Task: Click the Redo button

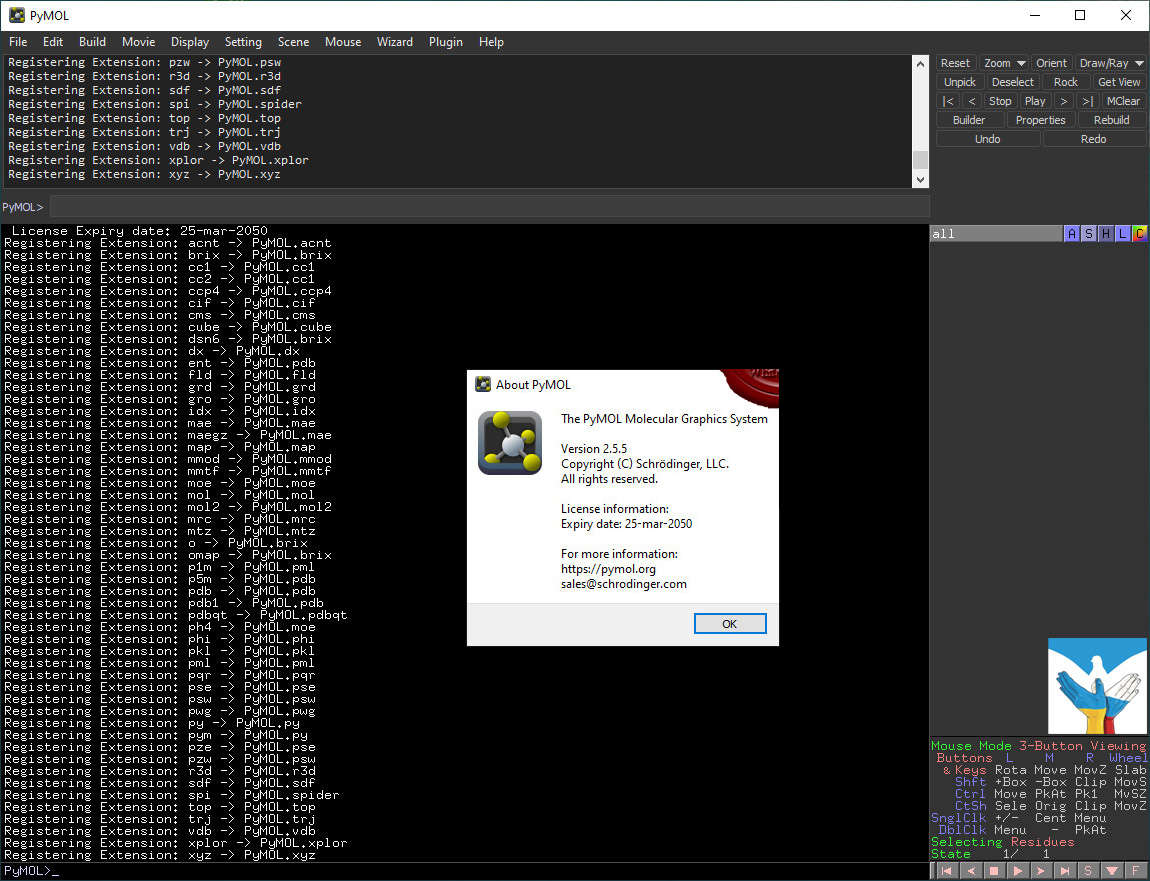Action: [1094, 139]
